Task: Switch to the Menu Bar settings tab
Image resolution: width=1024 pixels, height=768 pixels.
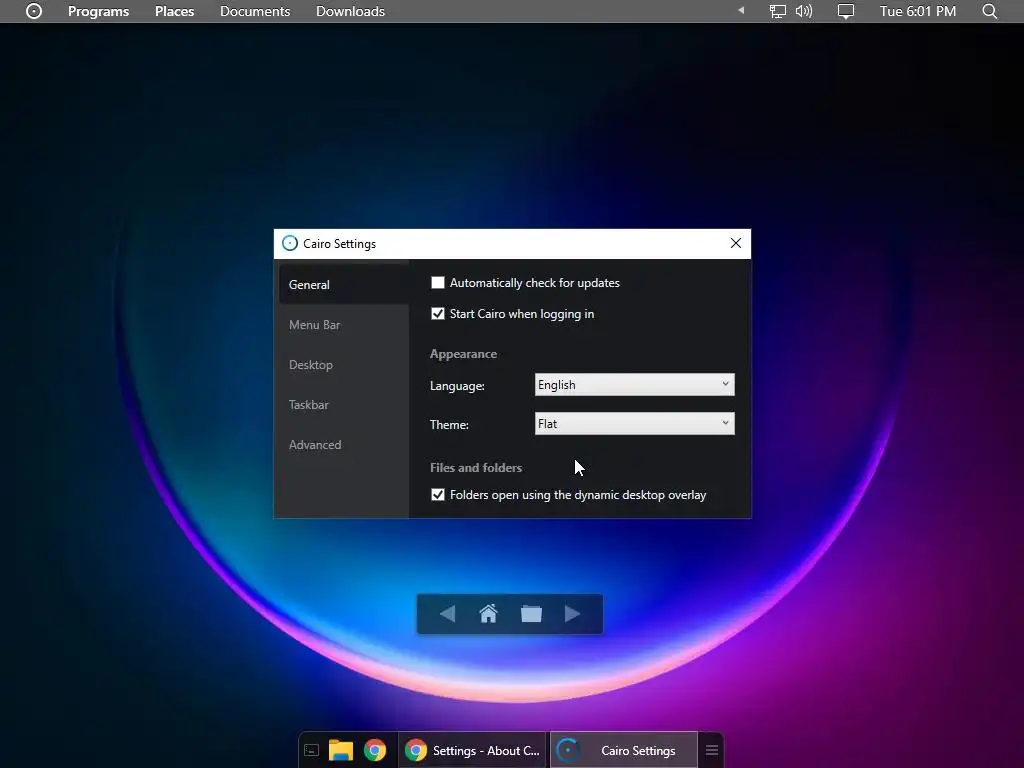Action: [x=344, y=325]
